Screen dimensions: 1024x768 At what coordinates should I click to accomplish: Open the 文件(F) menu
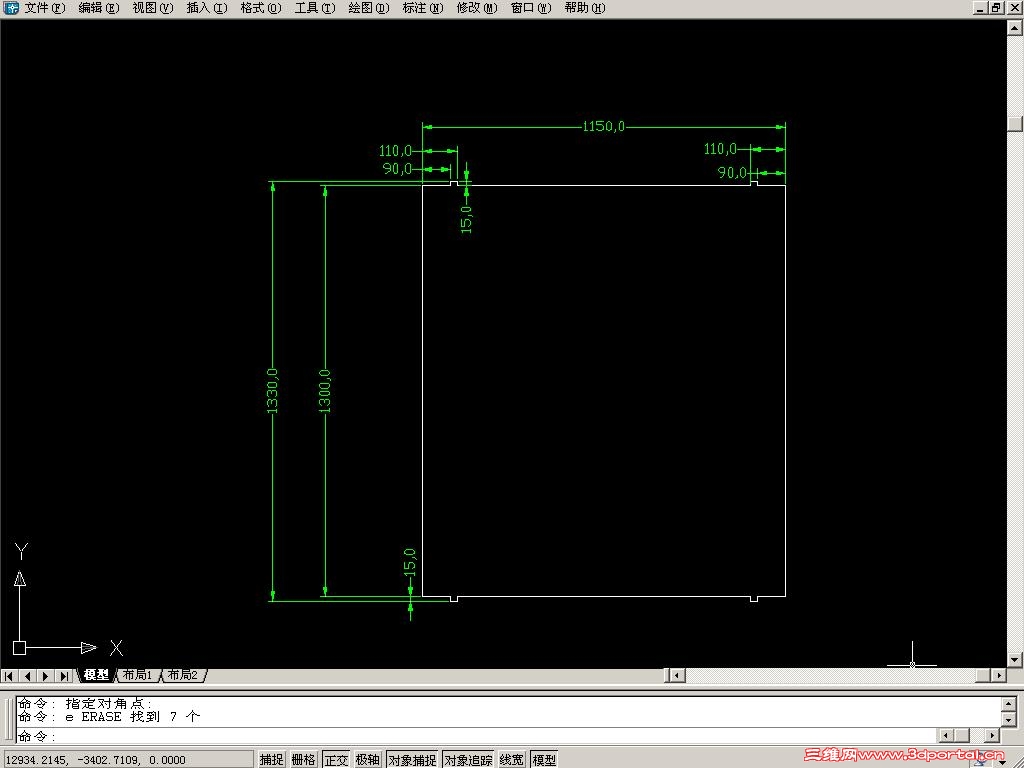point(45,8)
